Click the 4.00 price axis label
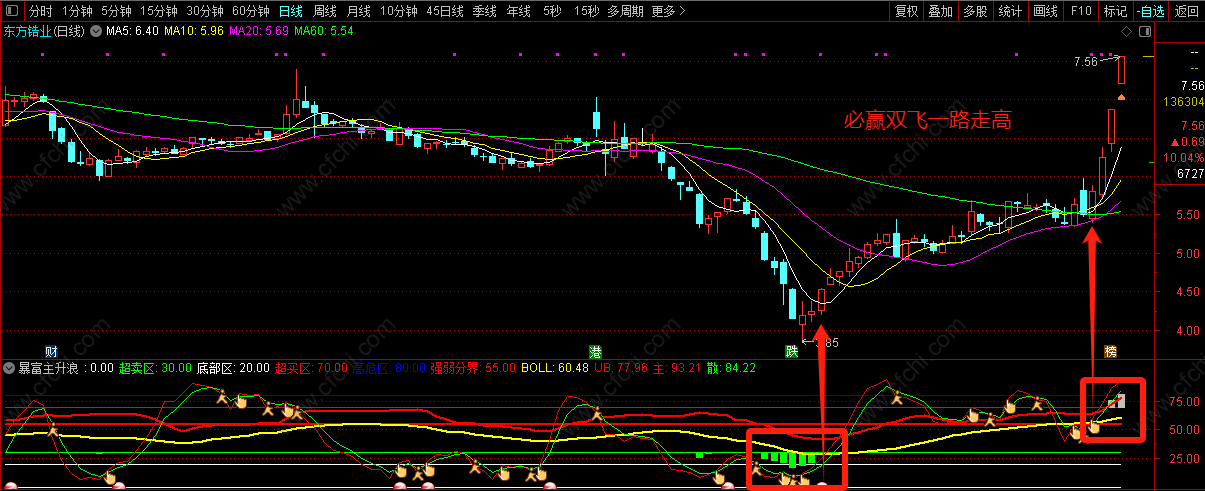 pos(1190,331)
